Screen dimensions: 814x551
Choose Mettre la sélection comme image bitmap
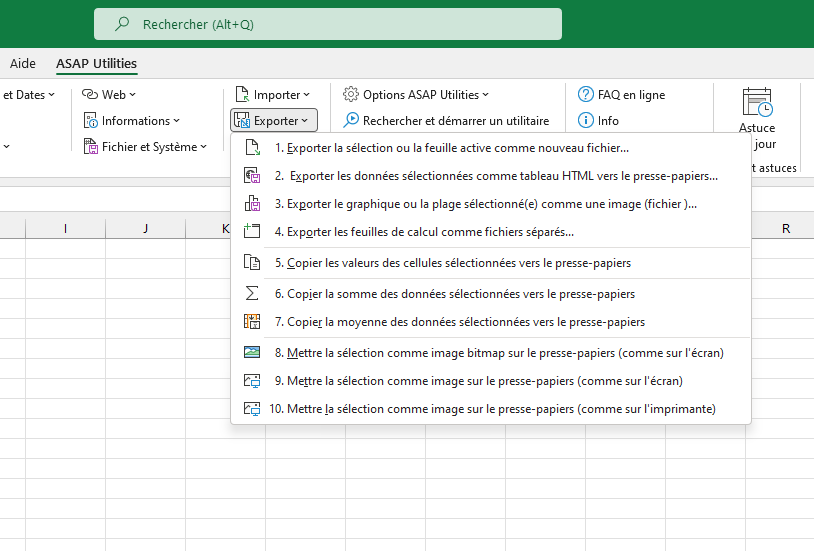pyautogui.click(x=491, y=353)
